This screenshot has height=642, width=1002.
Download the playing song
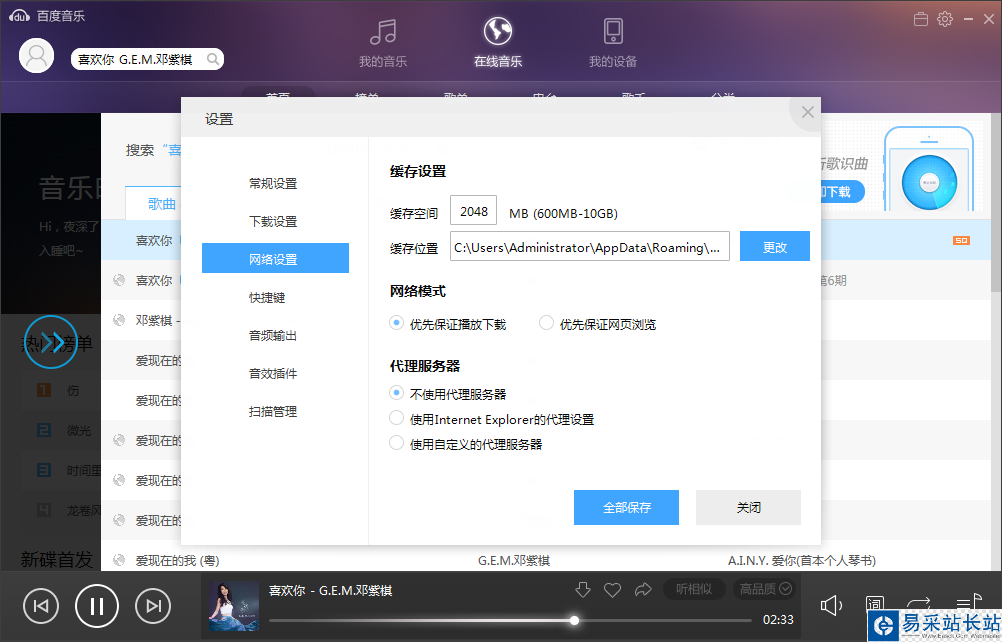pos(582,590)
